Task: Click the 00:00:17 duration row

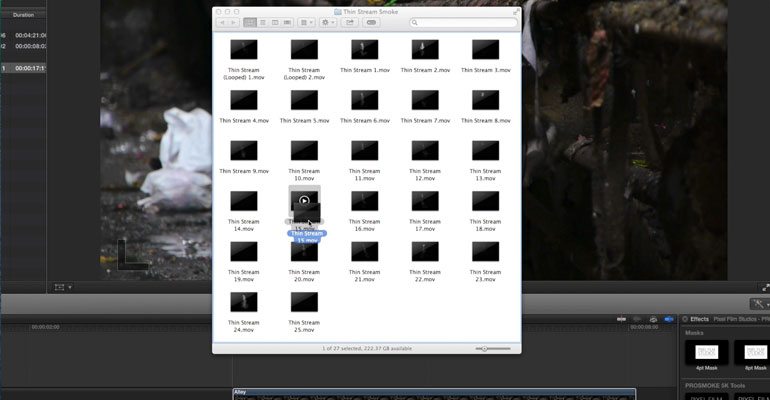Action: [x=24, y=68]
